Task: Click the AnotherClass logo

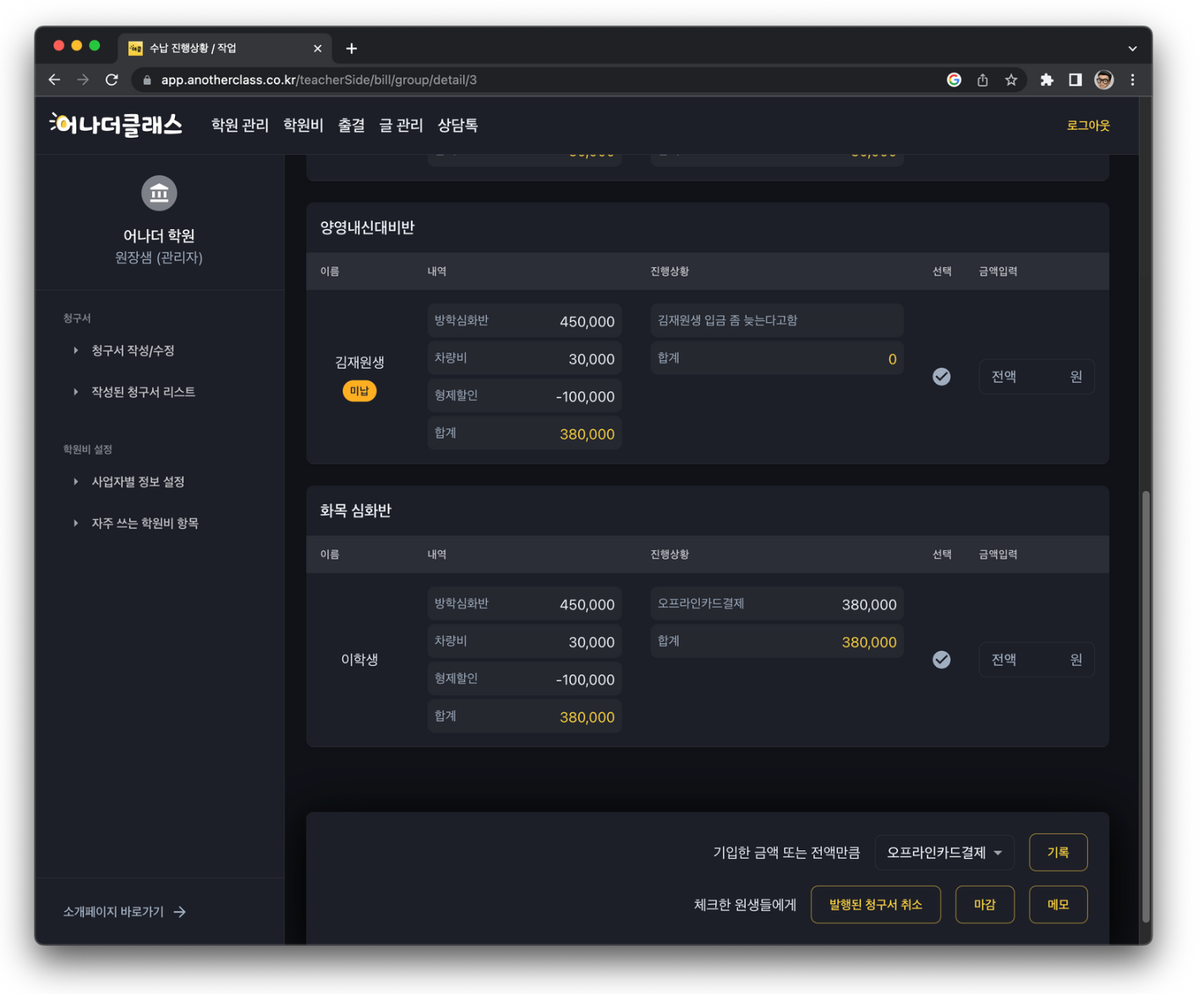Action: pyautogui.click(x=116, y=125)
